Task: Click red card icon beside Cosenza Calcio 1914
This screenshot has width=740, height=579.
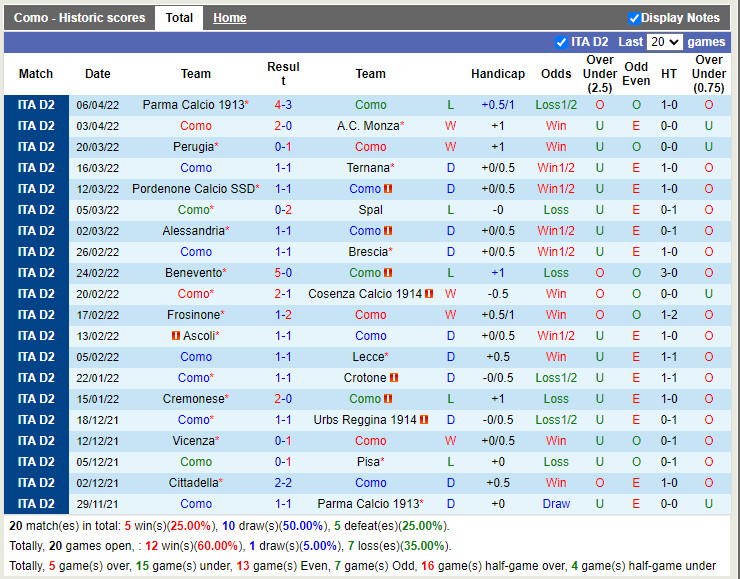Action: (429, 294)
